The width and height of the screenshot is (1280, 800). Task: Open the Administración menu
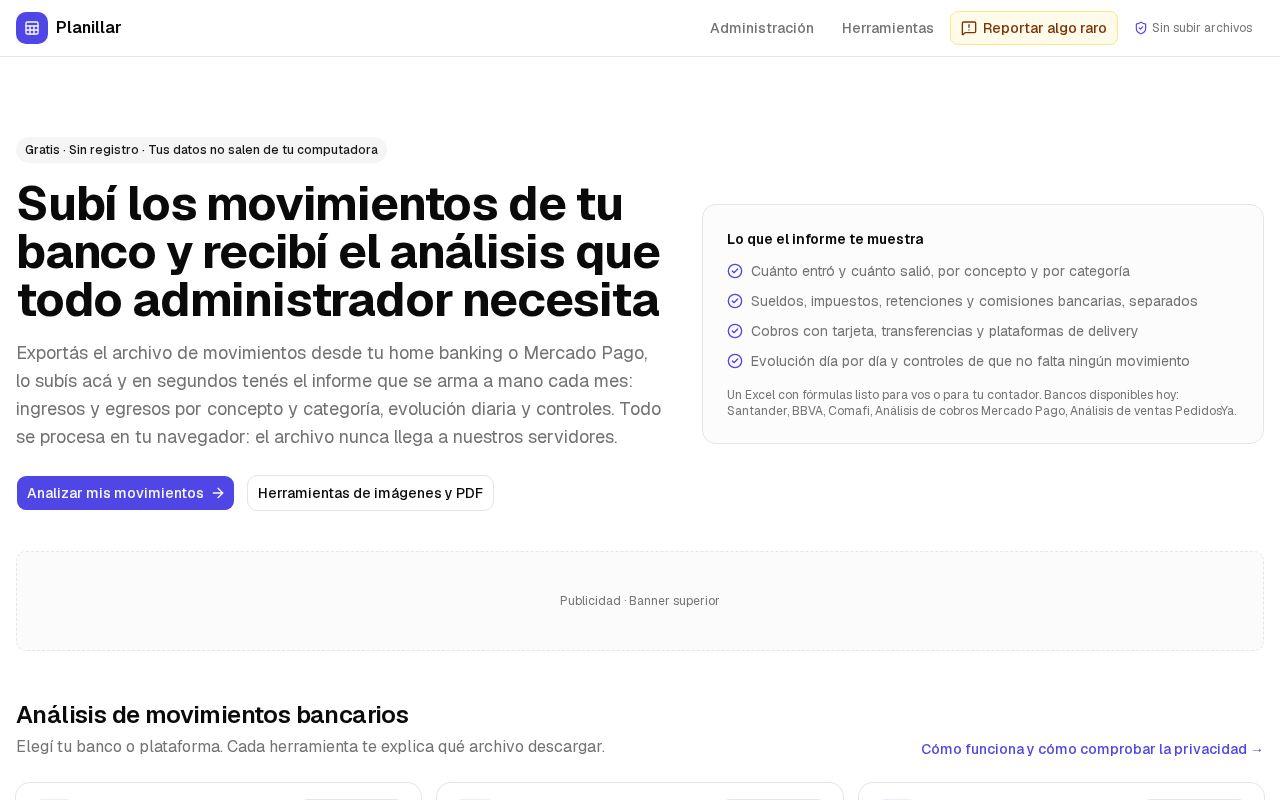point(762,28)
